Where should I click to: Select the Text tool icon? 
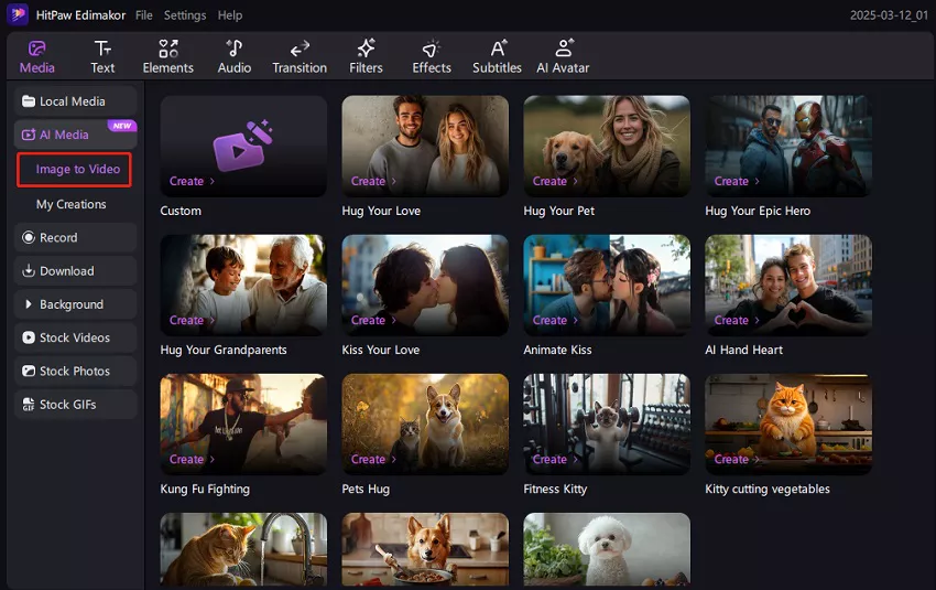102,48
